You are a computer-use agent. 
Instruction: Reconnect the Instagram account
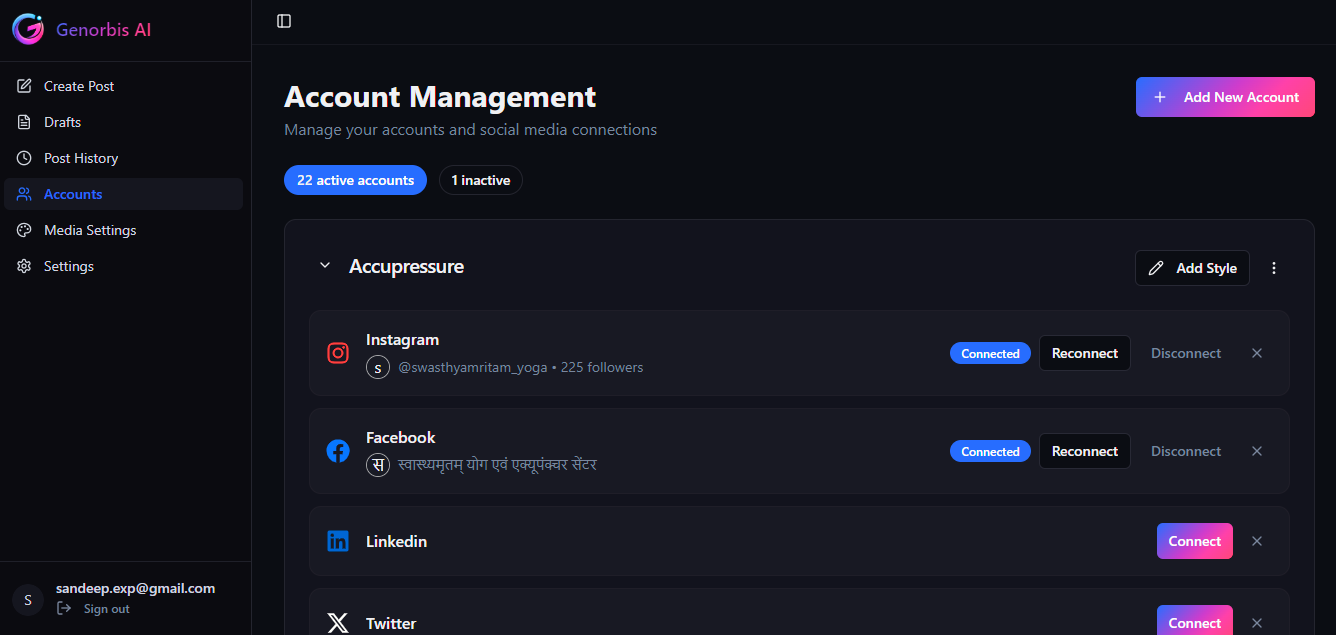(x=1084, y=352)
